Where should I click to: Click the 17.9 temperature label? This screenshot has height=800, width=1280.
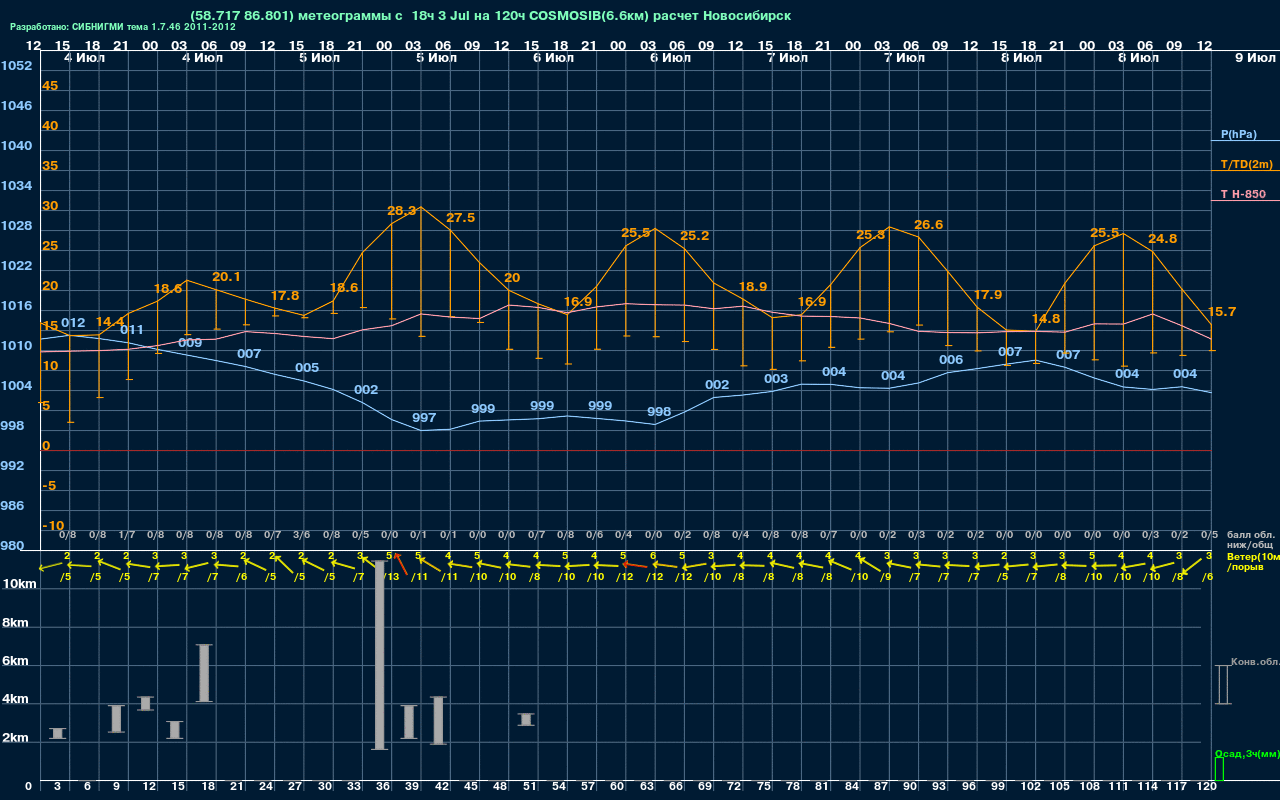[988, 295]
